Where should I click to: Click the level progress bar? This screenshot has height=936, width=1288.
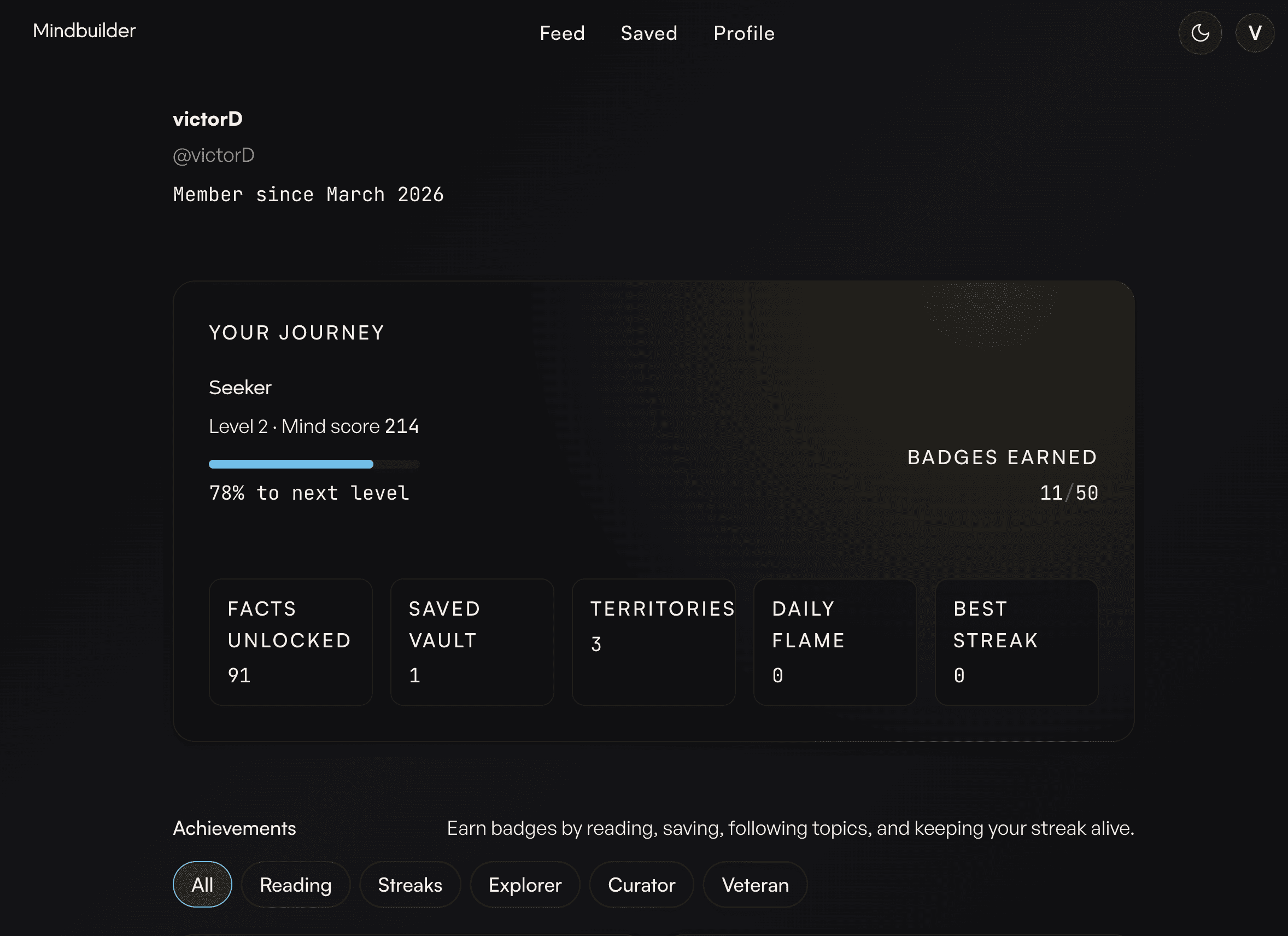coord(314,464)
